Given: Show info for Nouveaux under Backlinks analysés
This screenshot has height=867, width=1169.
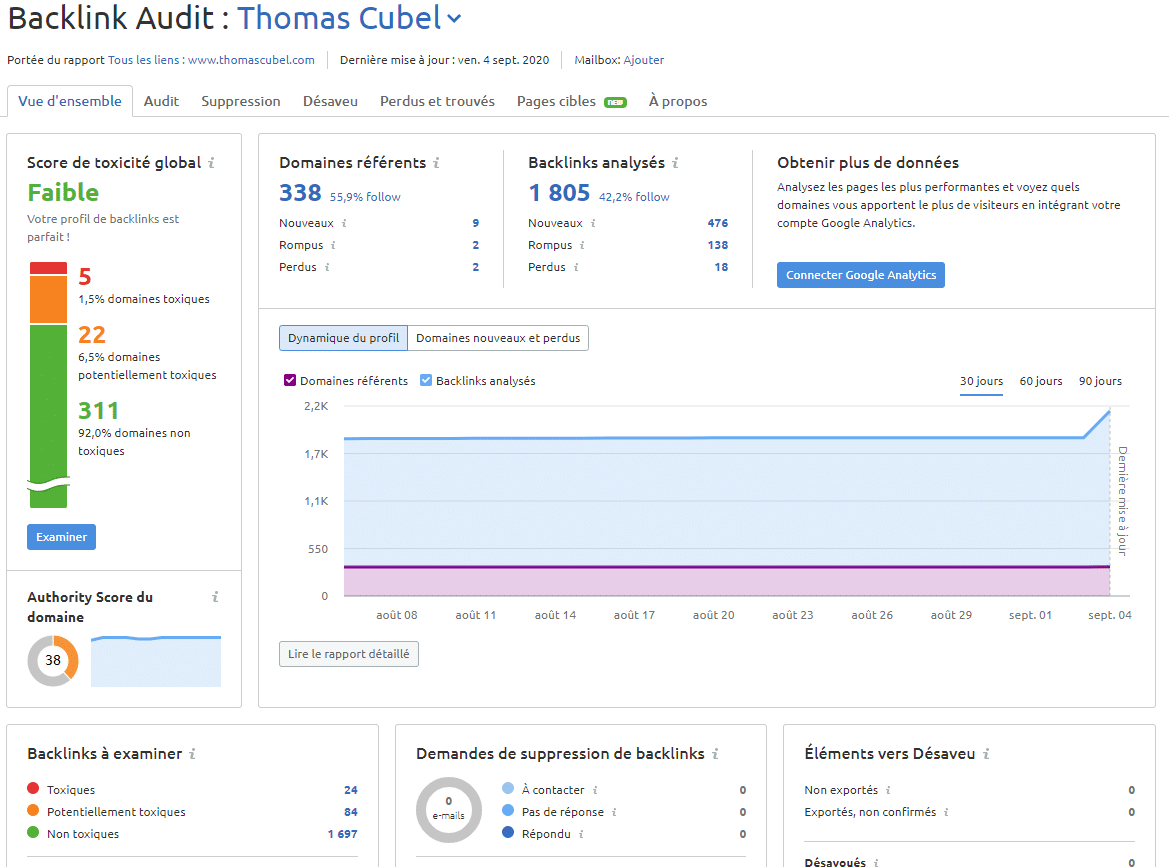Looking at the screenshot, I should (593, 223).
